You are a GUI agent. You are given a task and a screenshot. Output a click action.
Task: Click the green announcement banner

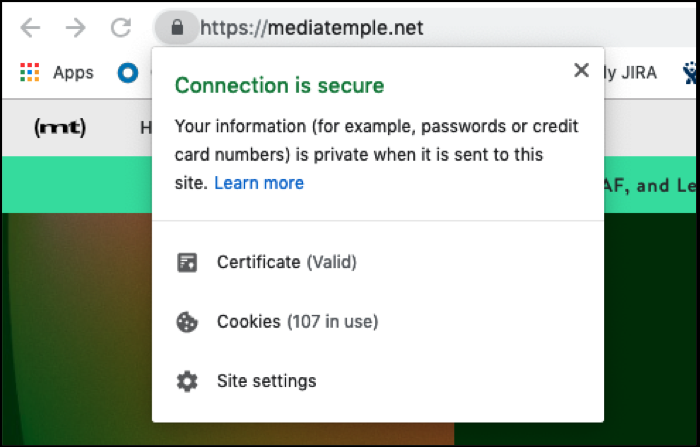click(x=651, y=185)
